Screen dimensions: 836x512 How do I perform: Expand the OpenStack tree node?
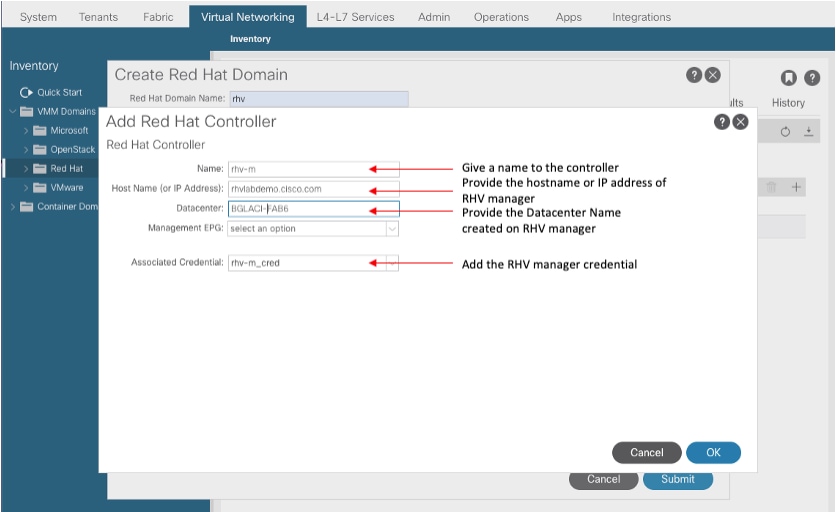26,150
